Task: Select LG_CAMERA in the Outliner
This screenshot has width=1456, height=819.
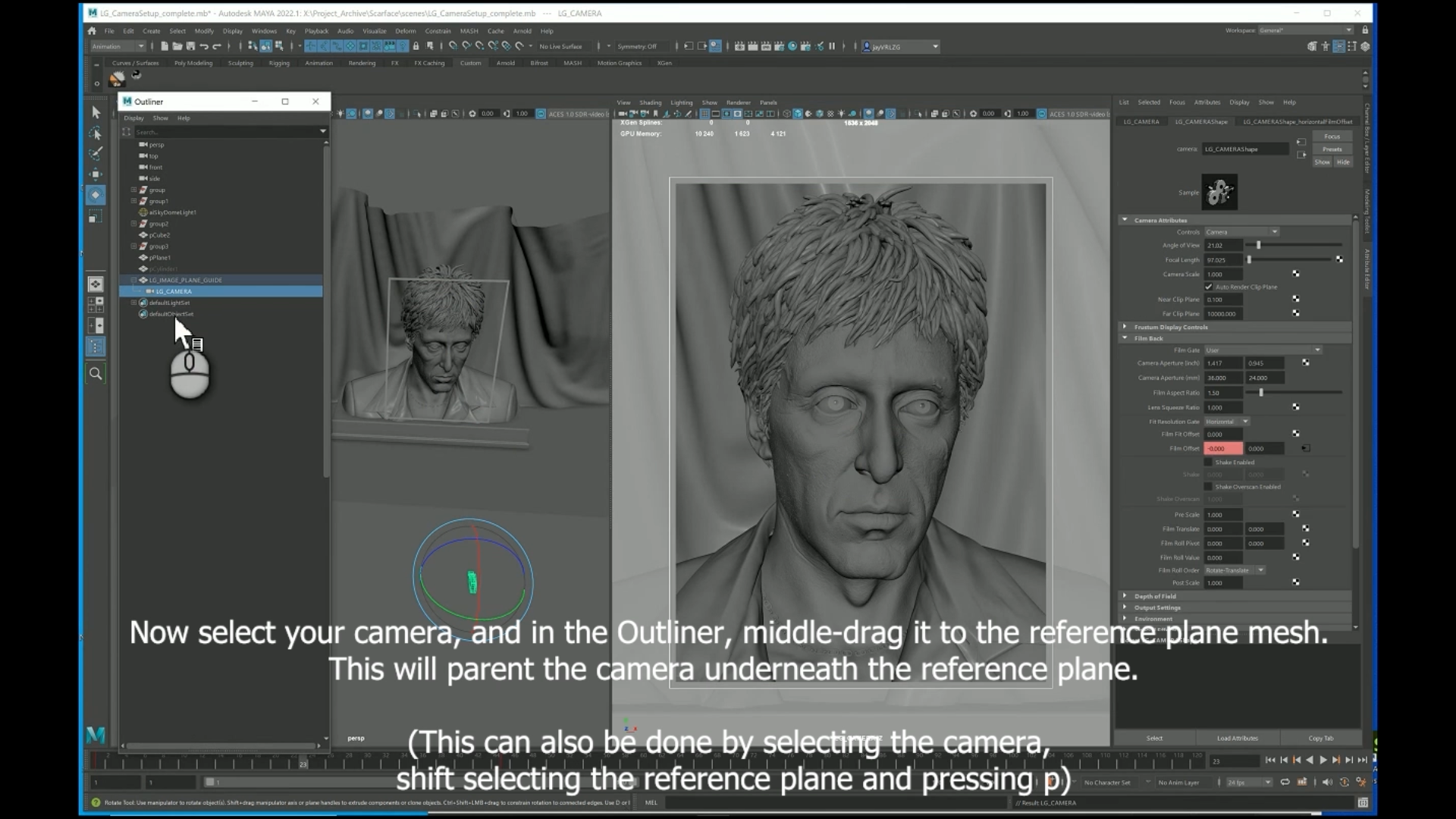Action: (x=174, y=291)
